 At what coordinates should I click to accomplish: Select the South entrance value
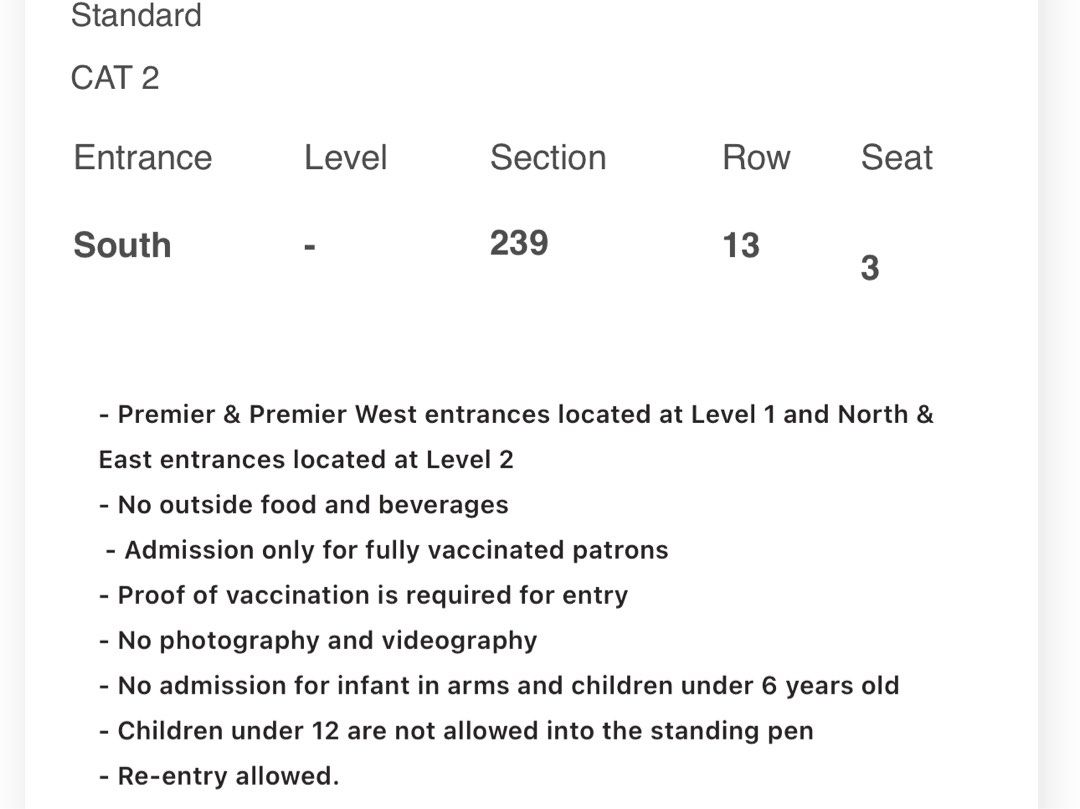122,245
